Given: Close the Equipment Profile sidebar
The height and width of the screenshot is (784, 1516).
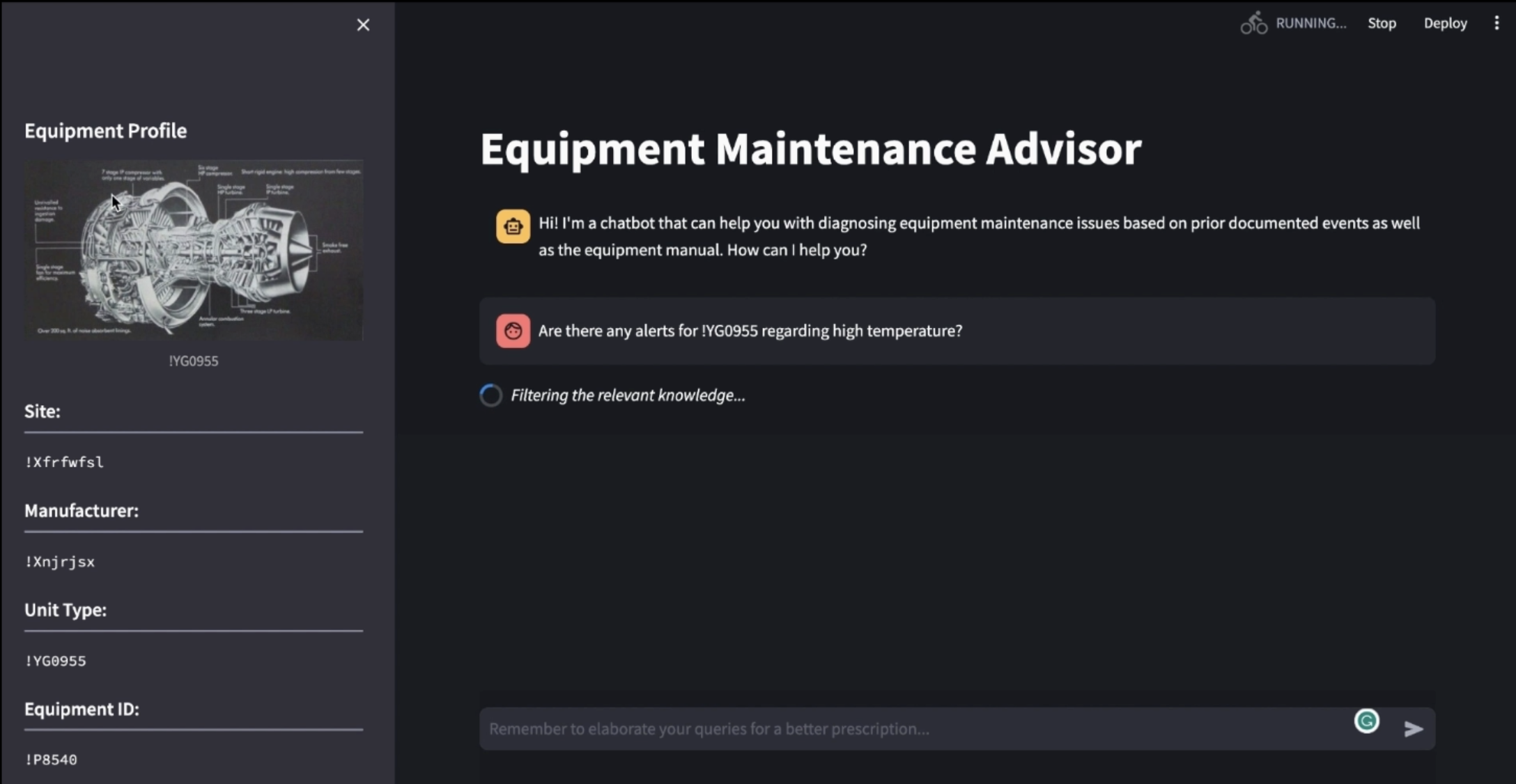Looking at the screenshot, I should [363, 25].
